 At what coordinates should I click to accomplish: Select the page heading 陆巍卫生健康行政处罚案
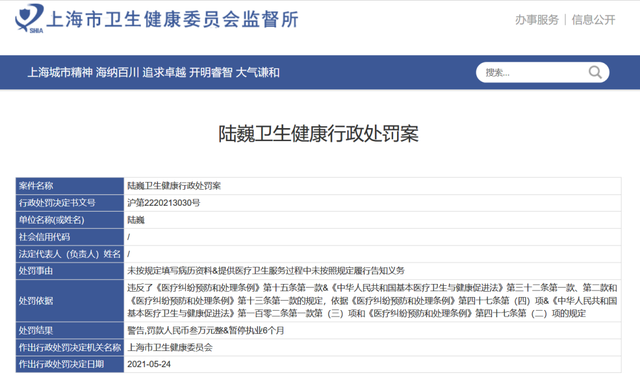point(318,134)
